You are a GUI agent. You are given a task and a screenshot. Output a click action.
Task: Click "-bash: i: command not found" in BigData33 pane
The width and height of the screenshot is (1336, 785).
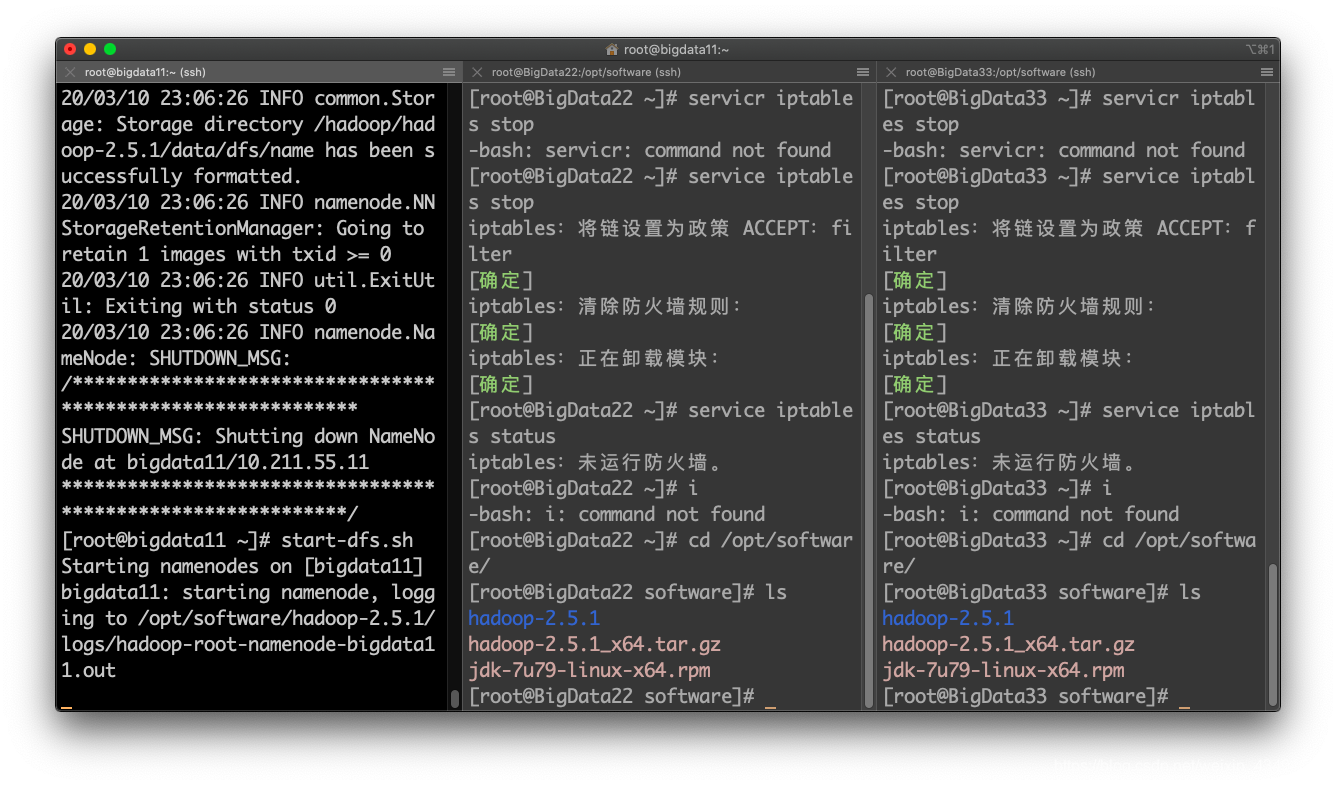tap(1031, 514)
